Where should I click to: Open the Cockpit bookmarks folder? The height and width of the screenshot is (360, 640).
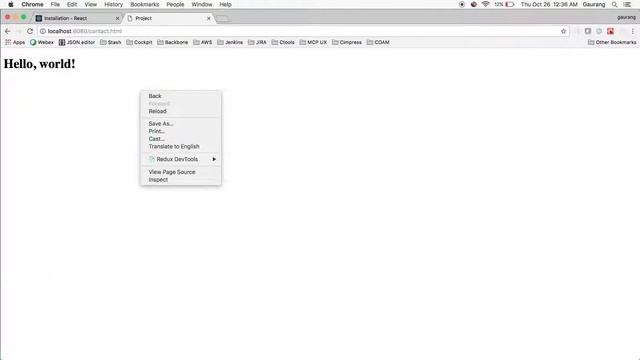(x=139, y=42)
